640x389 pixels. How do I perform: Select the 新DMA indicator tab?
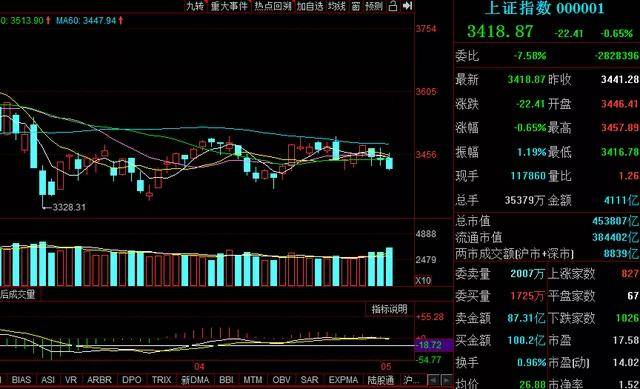coord(195,380)
